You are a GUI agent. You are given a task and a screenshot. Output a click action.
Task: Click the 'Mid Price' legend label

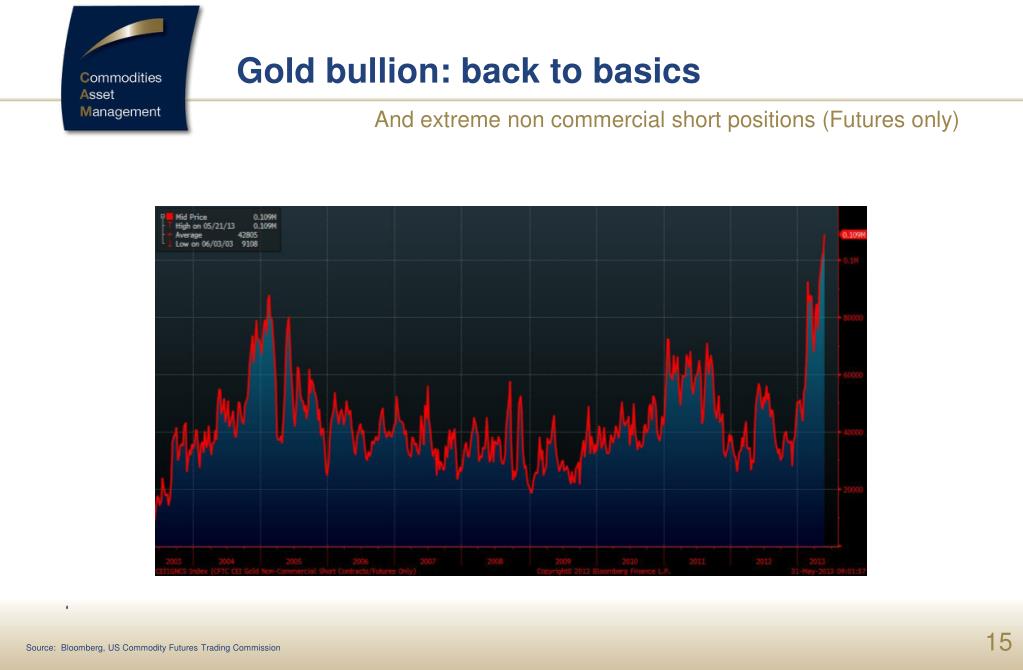[x=191, y=217]
